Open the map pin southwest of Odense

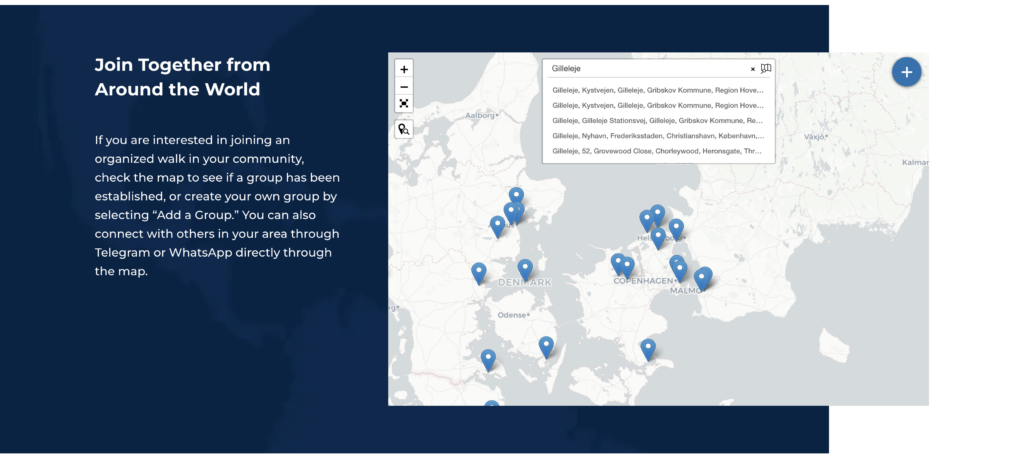[x=488, y=359]
